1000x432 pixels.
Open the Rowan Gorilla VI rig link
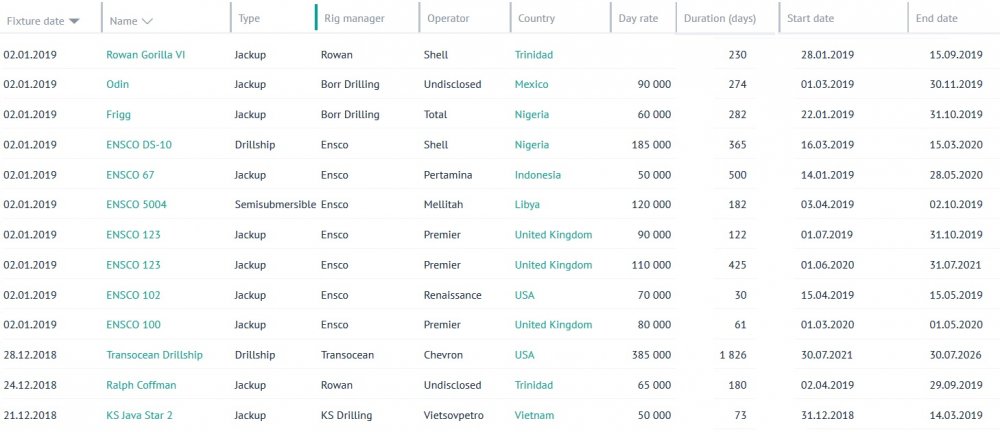[x=145, y=55]
